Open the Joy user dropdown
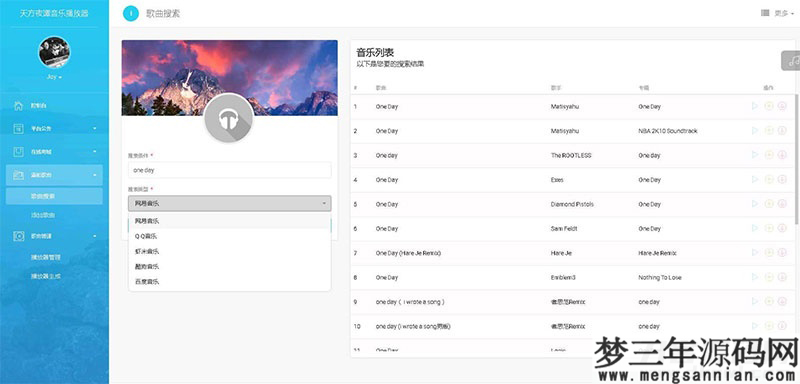This screenshot has width=800, height=384. pyautogui.click(x=54, y=77)
